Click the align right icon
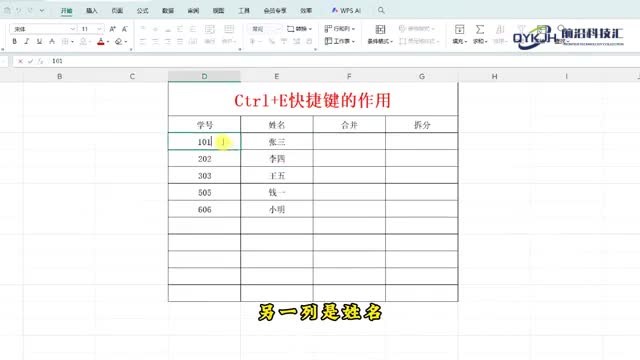Image resolution: width=640 pixels, height=360 pixels. coord(168,41)
